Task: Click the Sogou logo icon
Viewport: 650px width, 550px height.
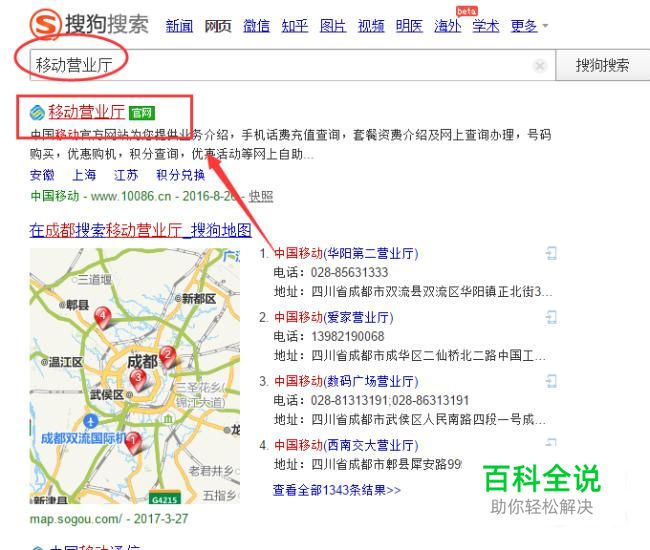Action: pyautogui.click(x=46, y=24)
